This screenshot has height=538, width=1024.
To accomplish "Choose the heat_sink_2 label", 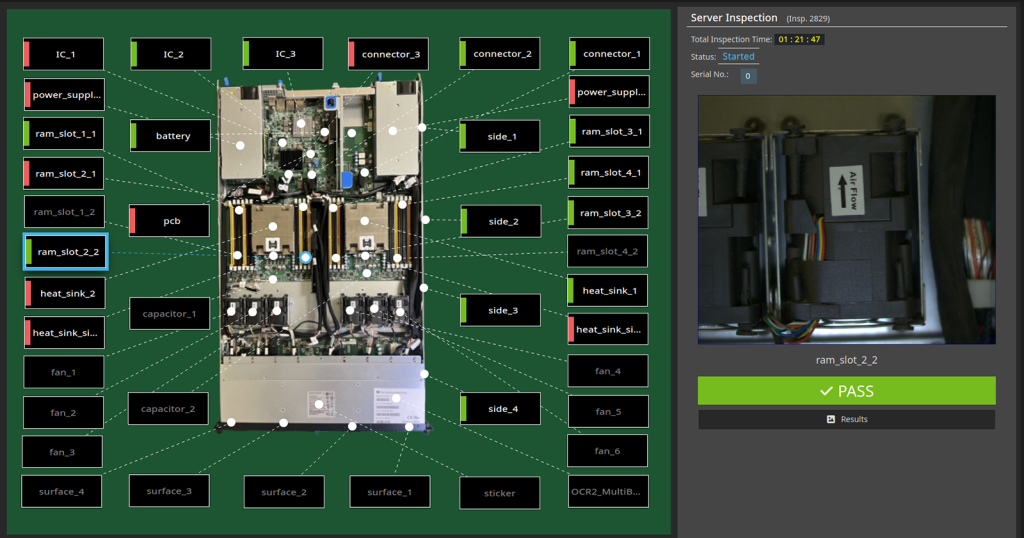I will (x=64, y=293).
